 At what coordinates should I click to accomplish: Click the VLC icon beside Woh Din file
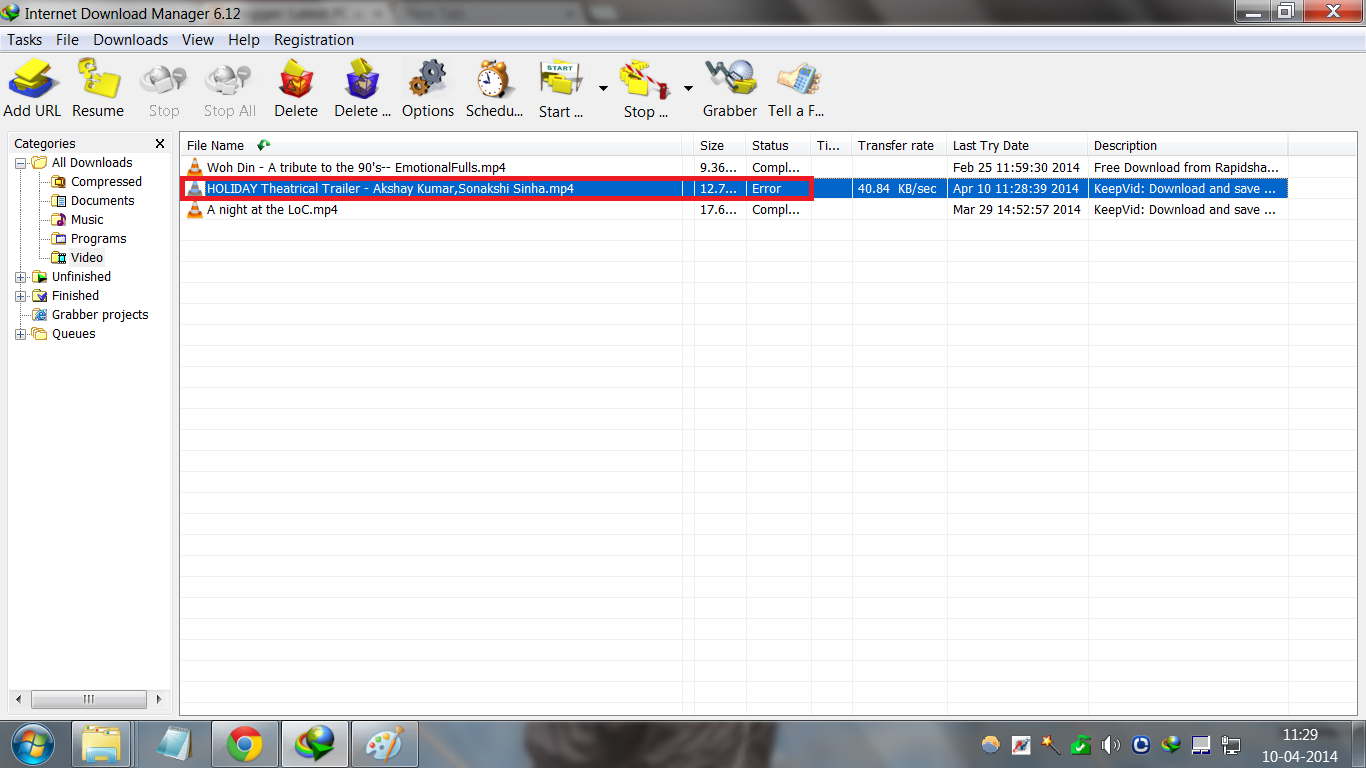pos(195,167)
